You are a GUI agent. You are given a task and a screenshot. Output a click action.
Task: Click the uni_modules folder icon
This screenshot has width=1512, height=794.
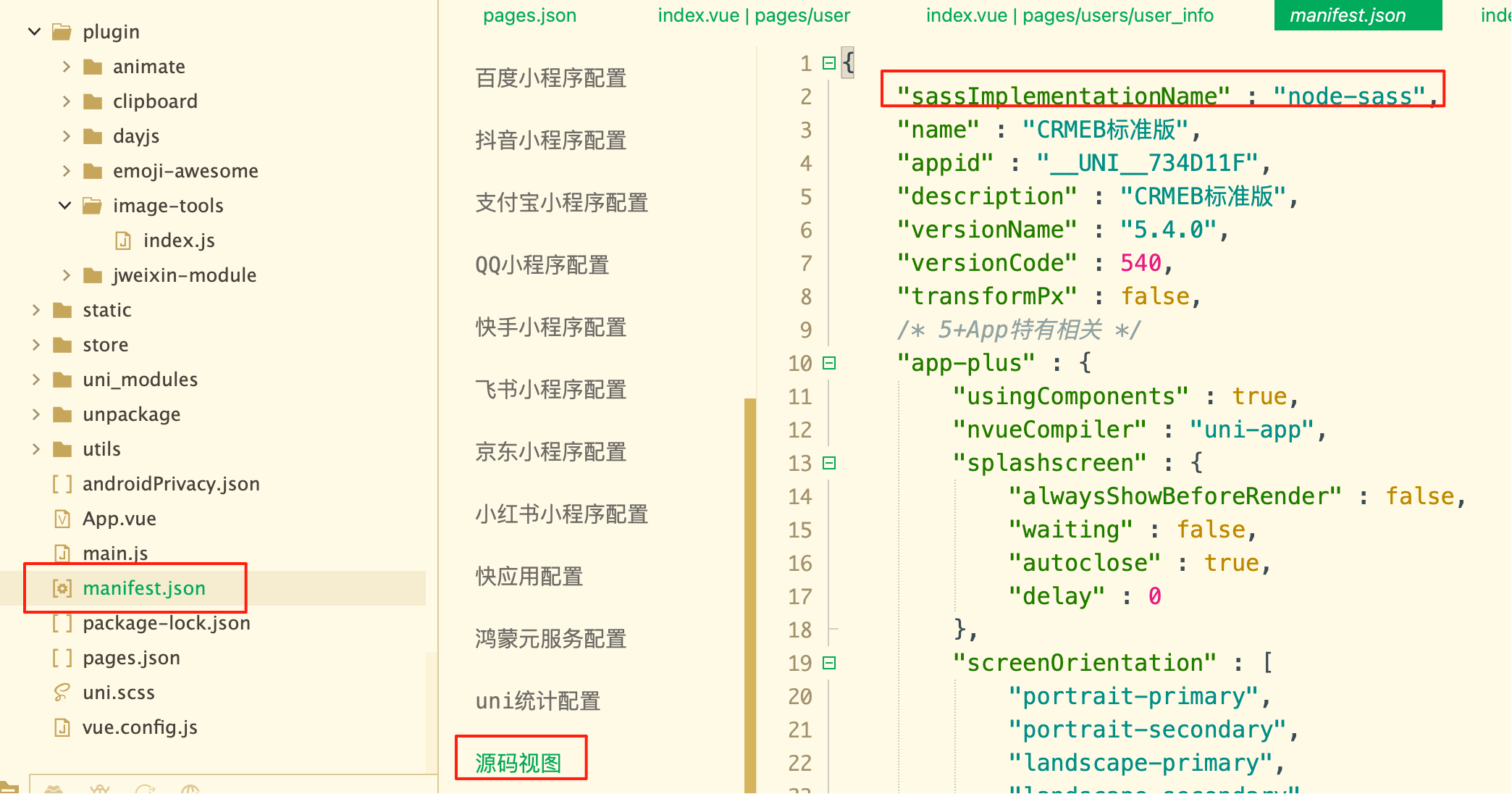click(62, 380)
